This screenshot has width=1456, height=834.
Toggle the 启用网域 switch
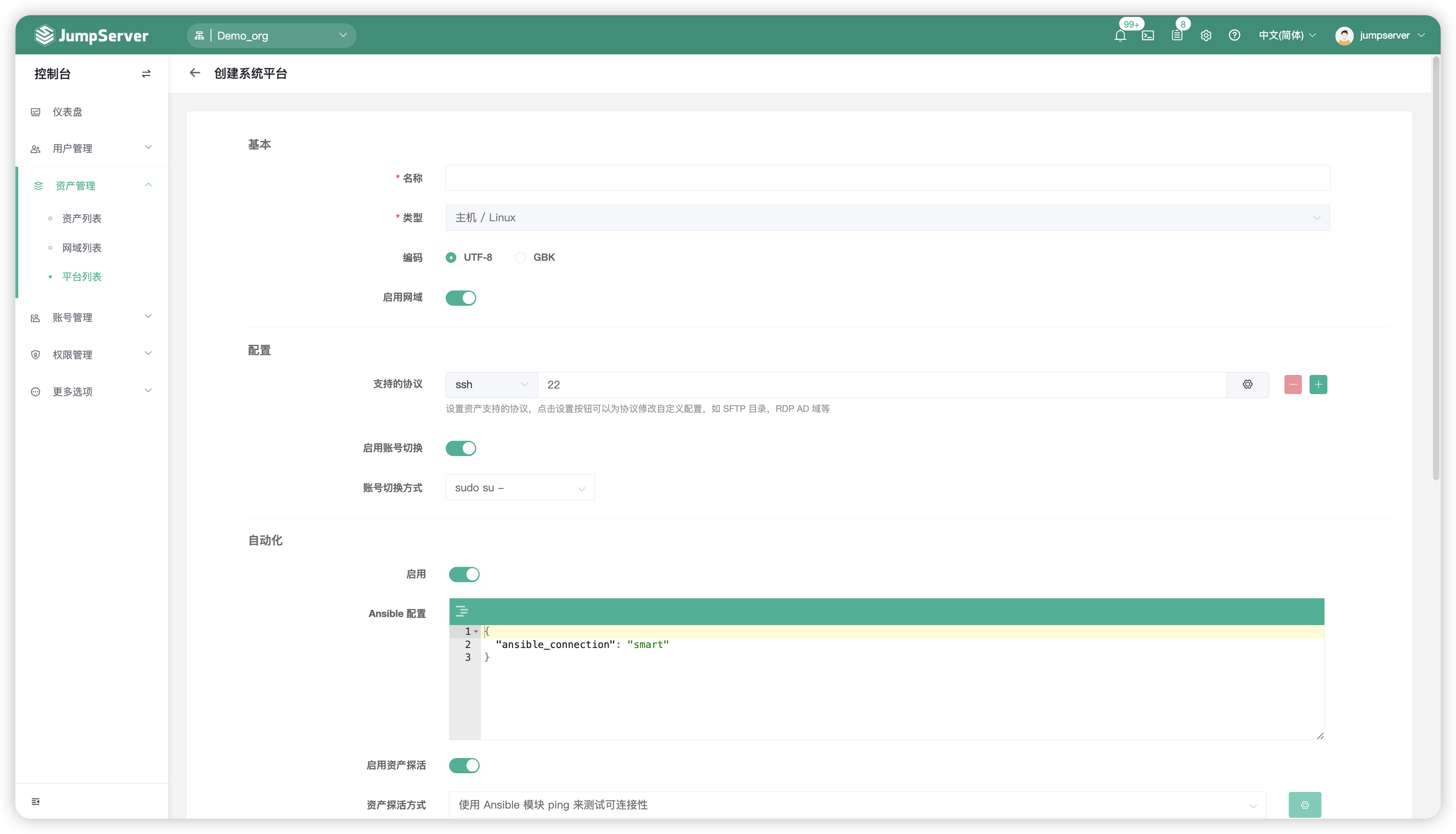point(461,298)
